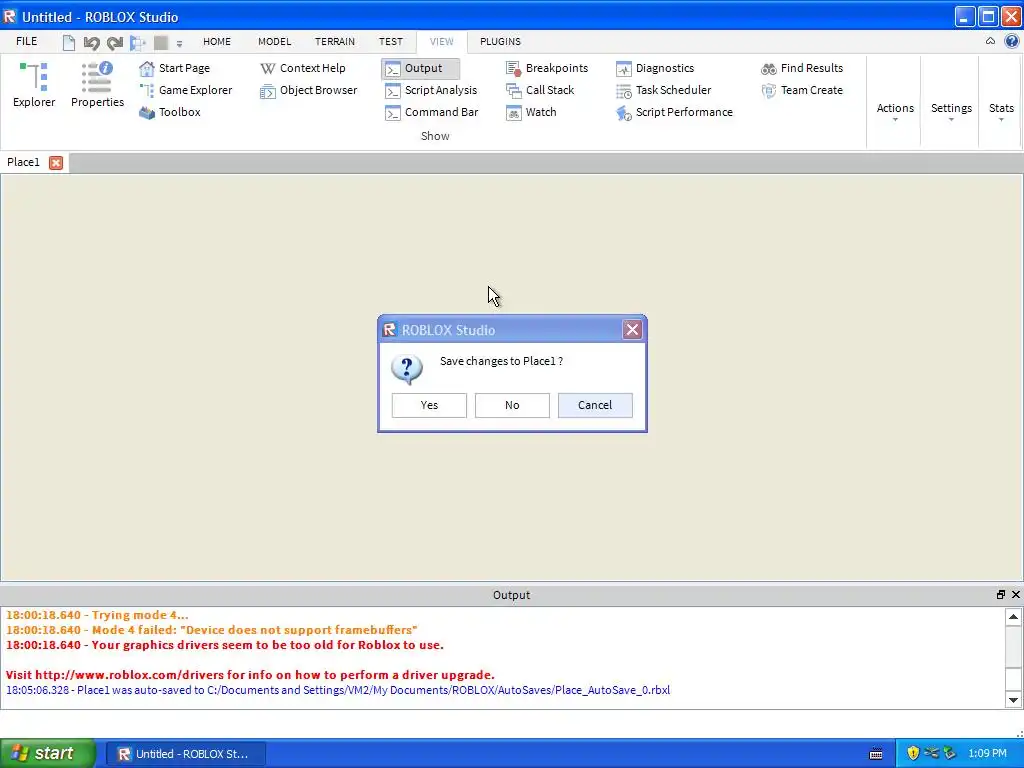Open the Explorer panel

point(34,85)
